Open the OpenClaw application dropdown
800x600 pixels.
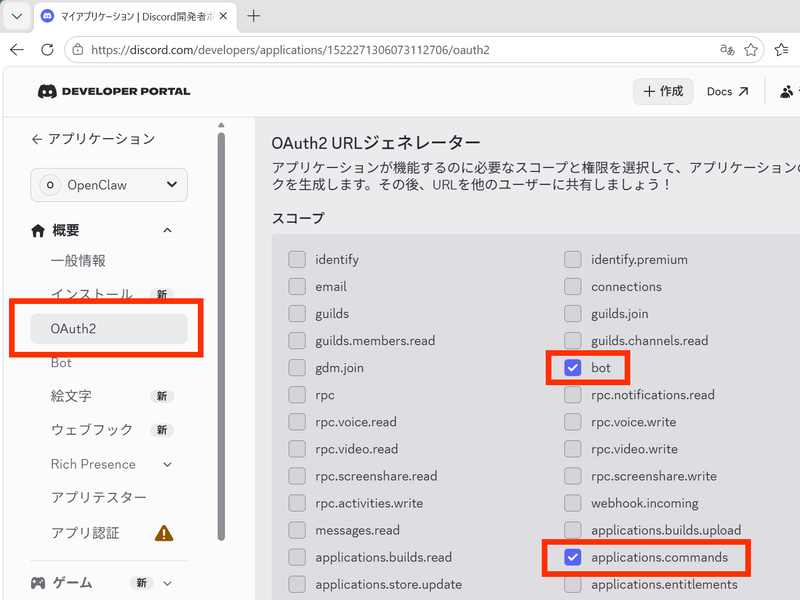pos(109,185)
